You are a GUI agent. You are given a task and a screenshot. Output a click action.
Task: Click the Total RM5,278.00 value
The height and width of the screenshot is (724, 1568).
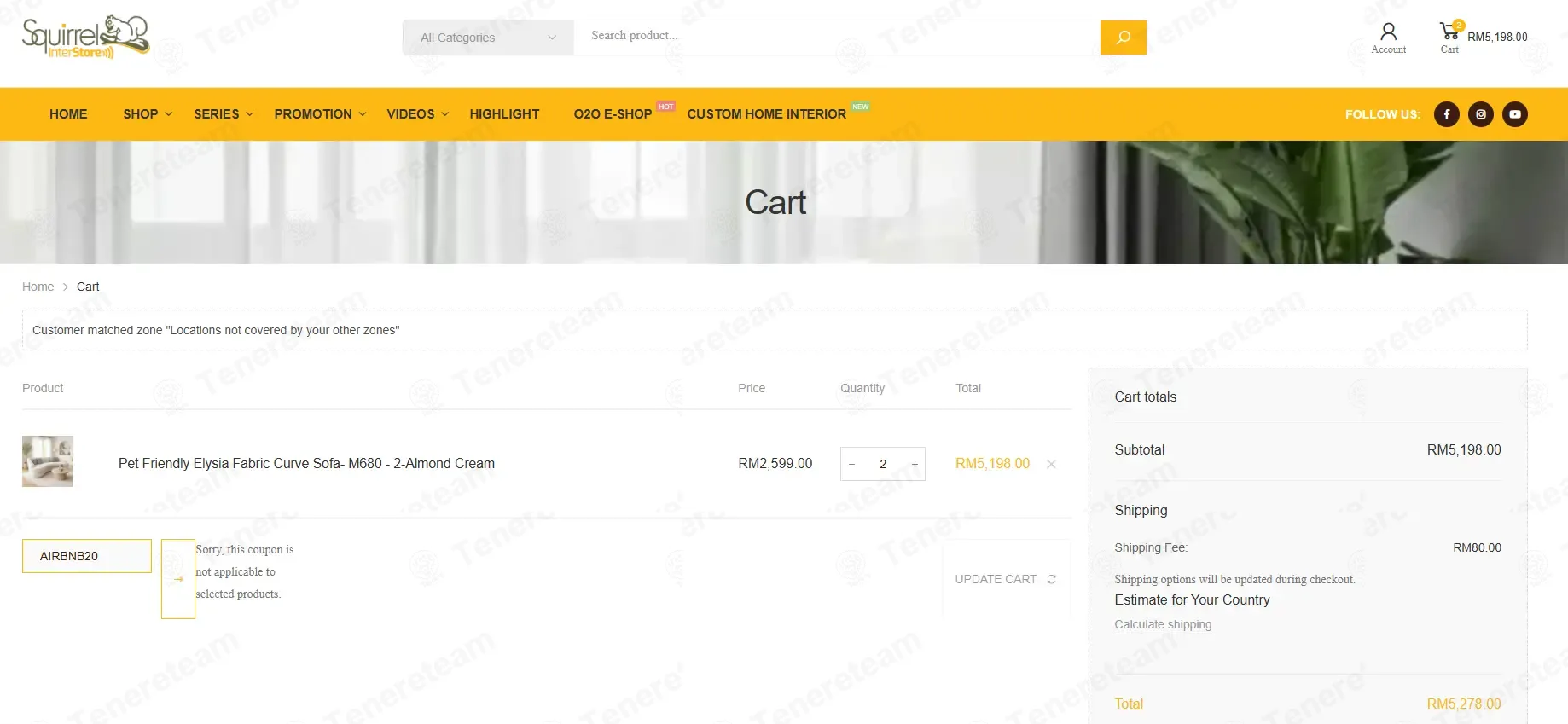point(1464,704)
